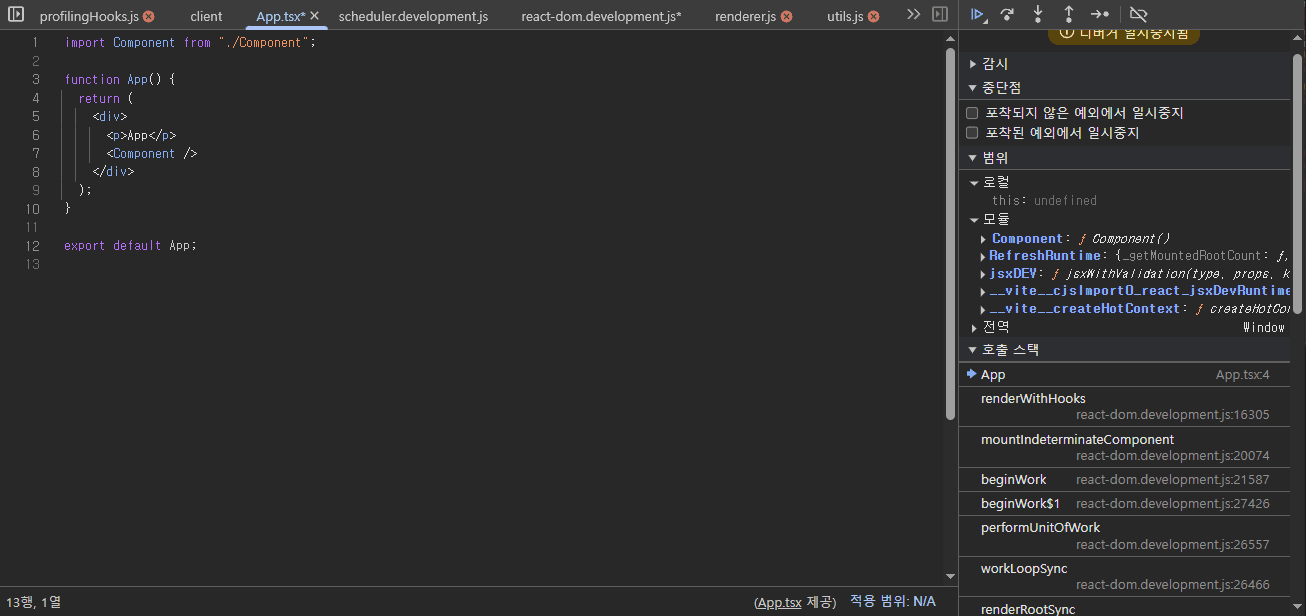The height and width of the screenshot is (616, 1306).
Task: Hide the debugger sidebar panel icon
Action: pos(939,15)
